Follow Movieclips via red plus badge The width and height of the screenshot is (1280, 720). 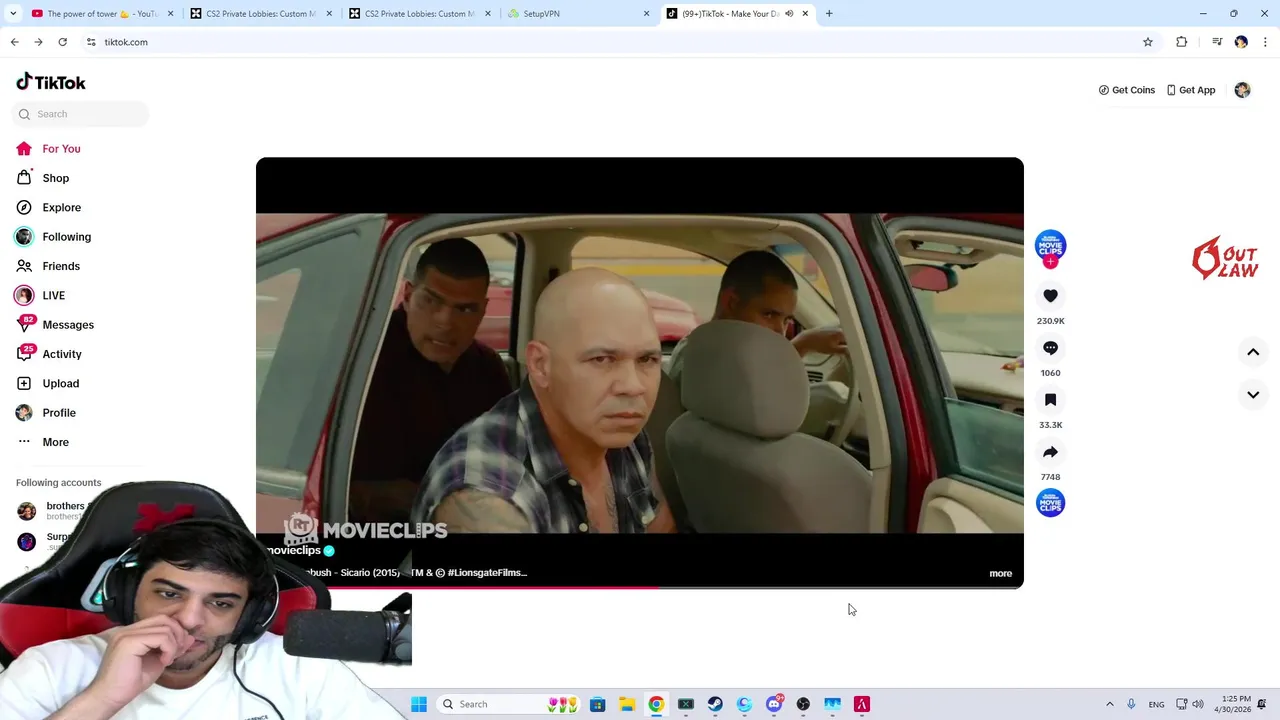coord(1050,262)
